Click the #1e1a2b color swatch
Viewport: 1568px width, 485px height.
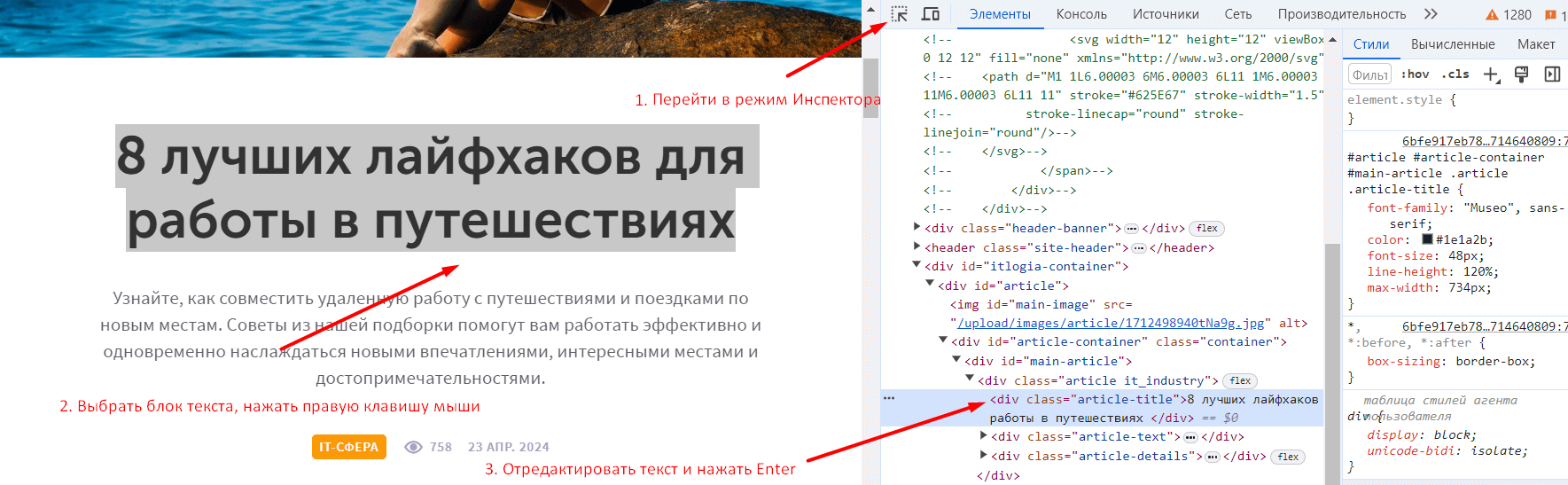[1427, 239]
